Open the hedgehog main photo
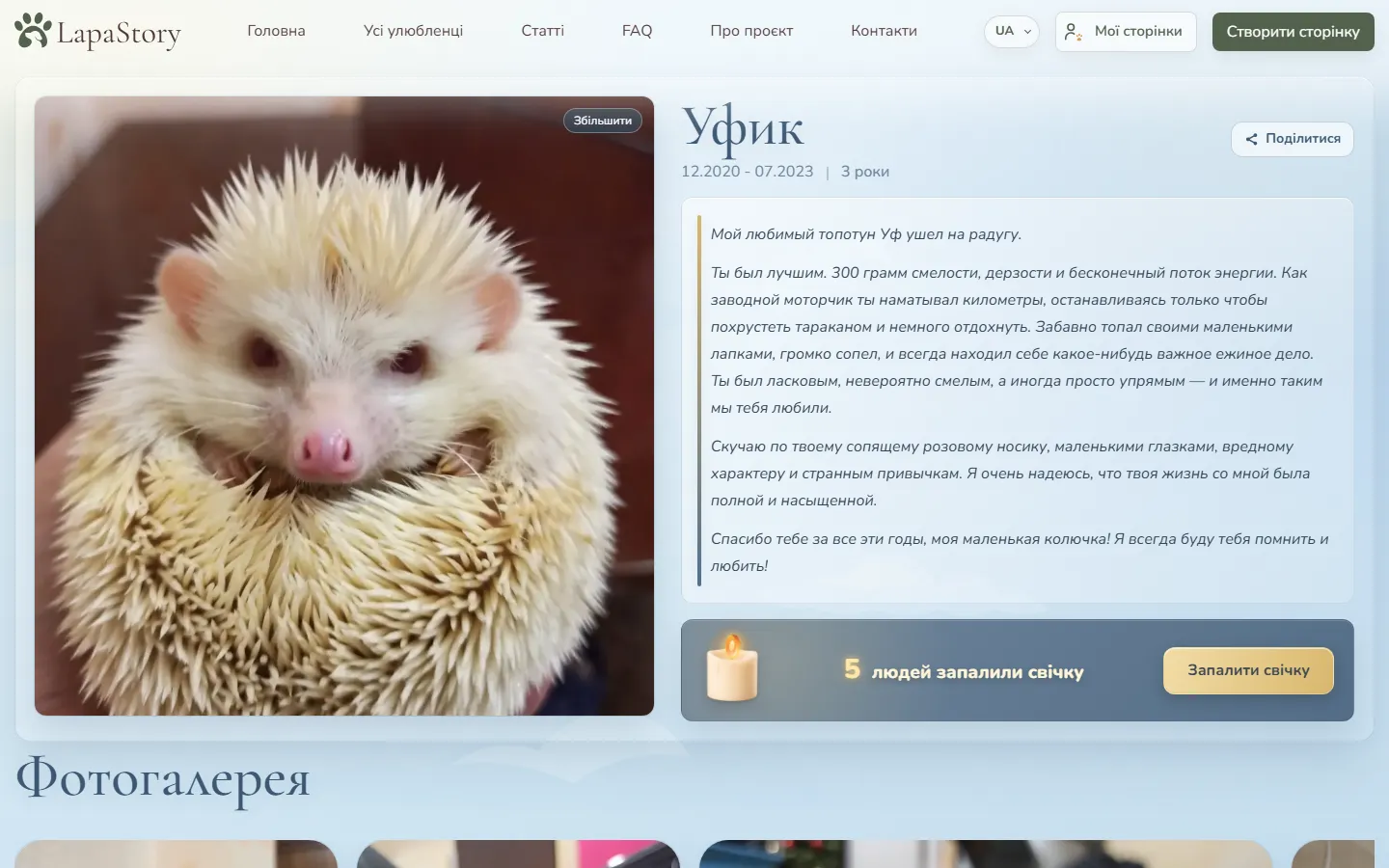The image size is (1389, 868). (x=344, y=406)
